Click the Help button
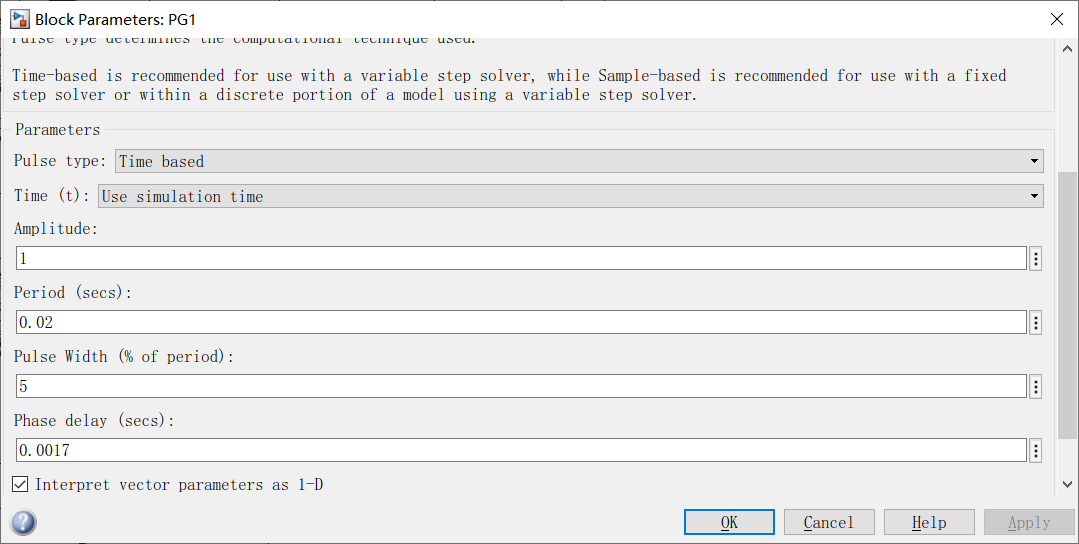1079x544 pixels. point(929,523)
